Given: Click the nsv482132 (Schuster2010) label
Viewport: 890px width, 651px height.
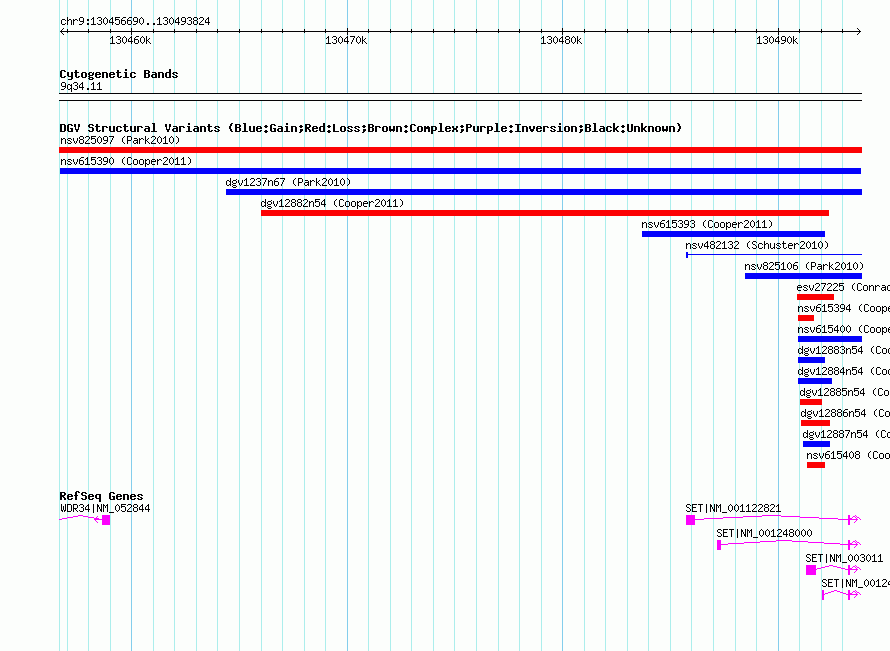Looking at the screenshot, I should click(757, 245).
